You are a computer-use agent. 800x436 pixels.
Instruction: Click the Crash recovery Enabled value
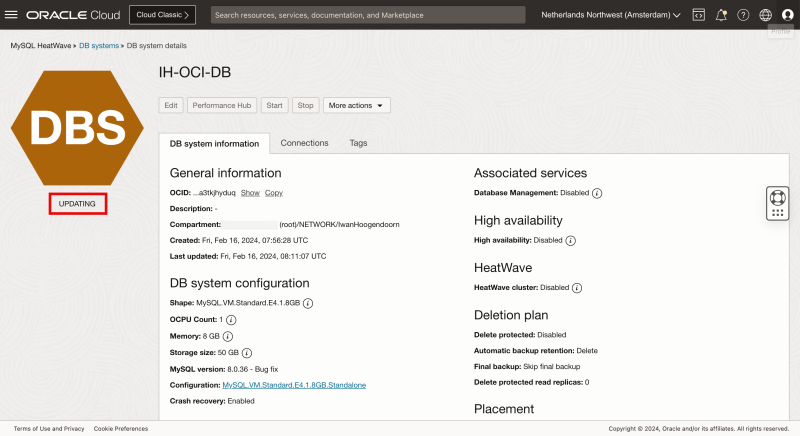point(241,401)
